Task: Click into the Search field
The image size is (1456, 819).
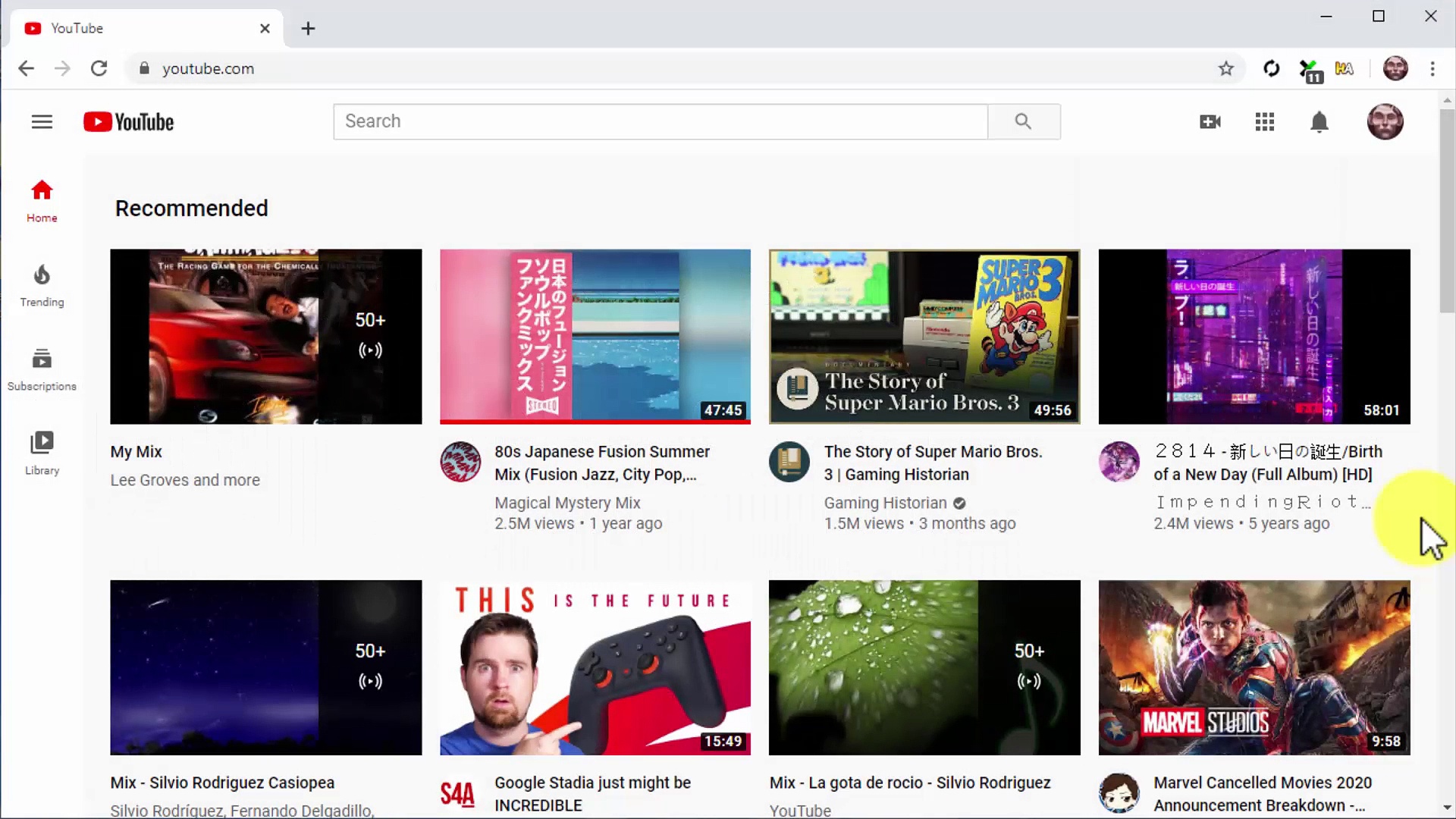Action: pos(660,121)
